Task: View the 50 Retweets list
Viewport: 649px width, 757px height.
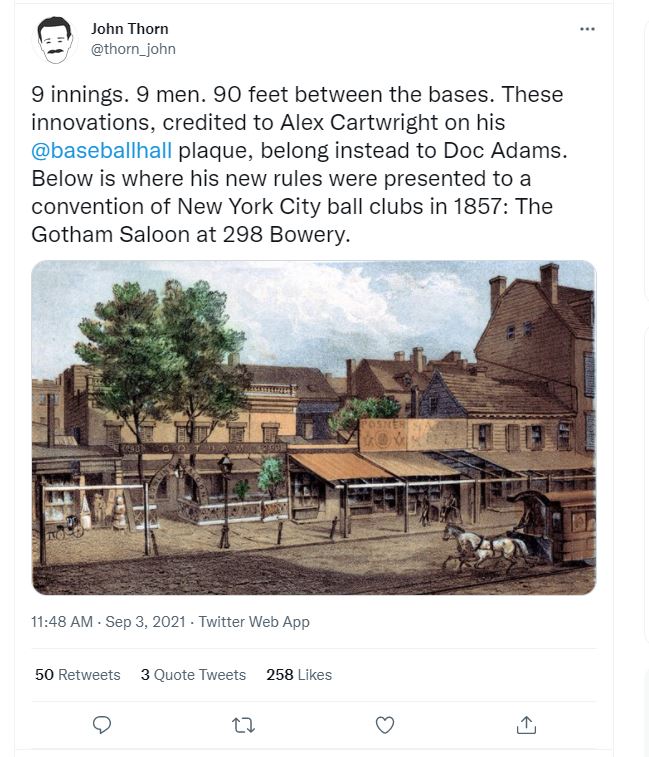Action: 77,675
